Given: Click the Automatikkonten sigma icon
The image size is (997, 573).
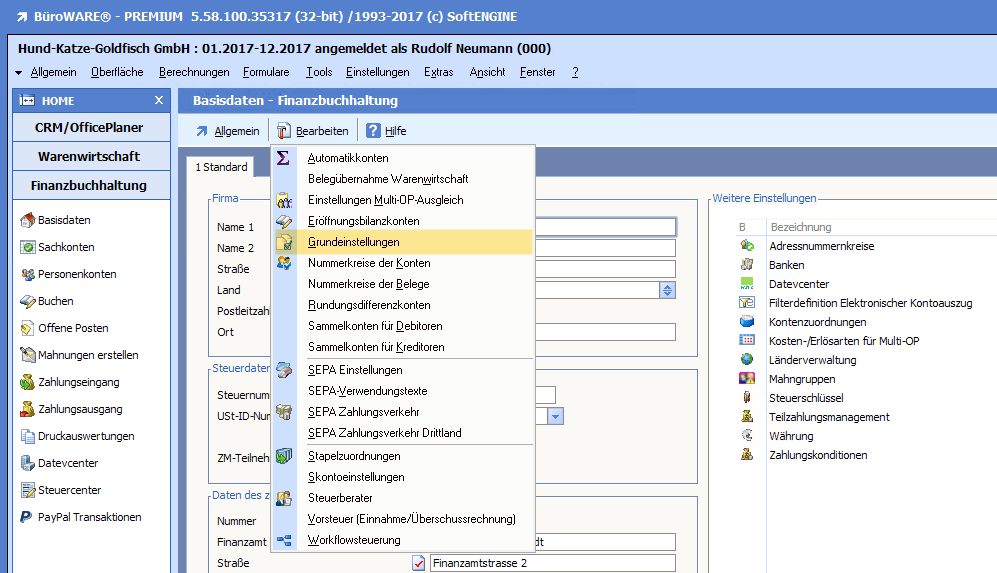Looking at the screenshot, I should (284, 158).
